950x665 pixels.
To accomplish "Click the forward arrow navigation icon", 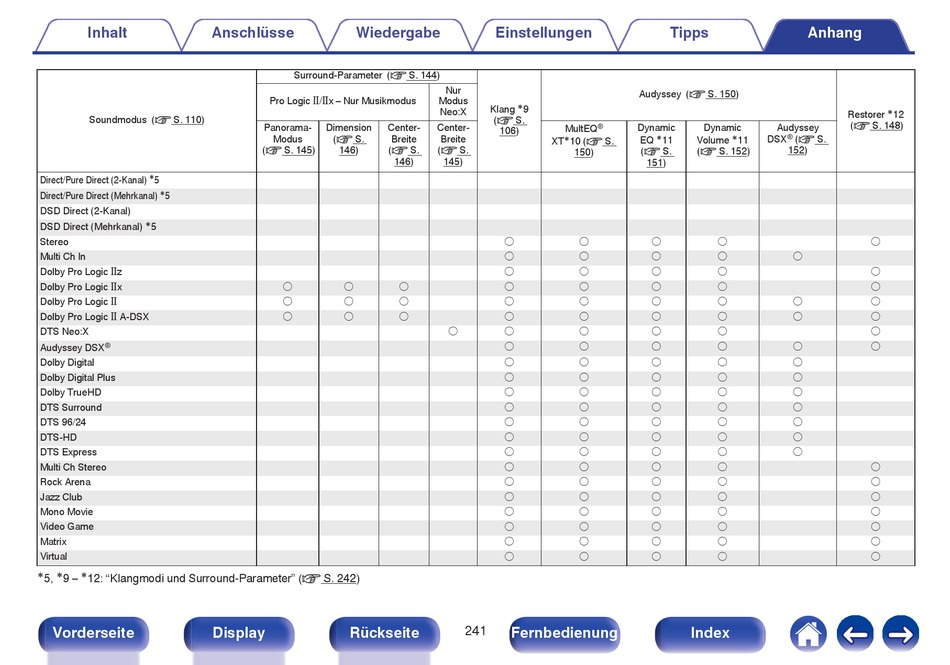I will coord(900,634).
